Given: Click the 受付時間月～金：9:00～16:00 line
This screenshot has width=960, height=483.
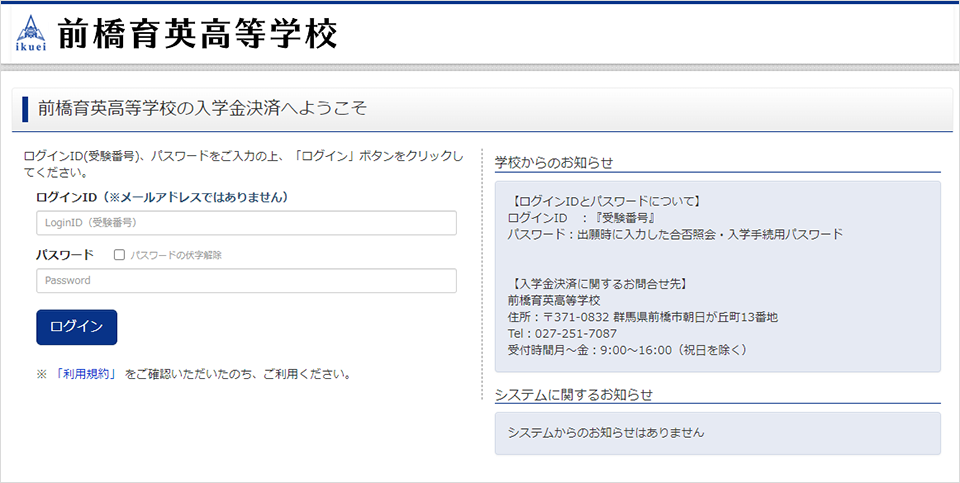Looking at the screenshot, I should [628, 350].
